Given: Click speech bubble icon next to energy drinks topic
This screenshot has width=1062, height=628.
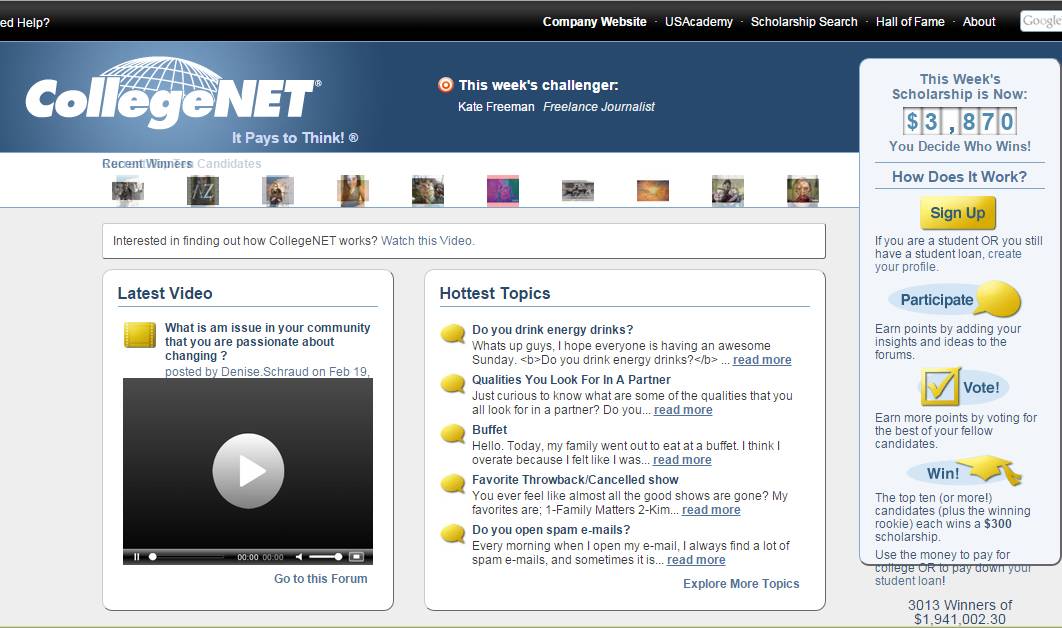Looking at the screenshot, I should point(453,334).
